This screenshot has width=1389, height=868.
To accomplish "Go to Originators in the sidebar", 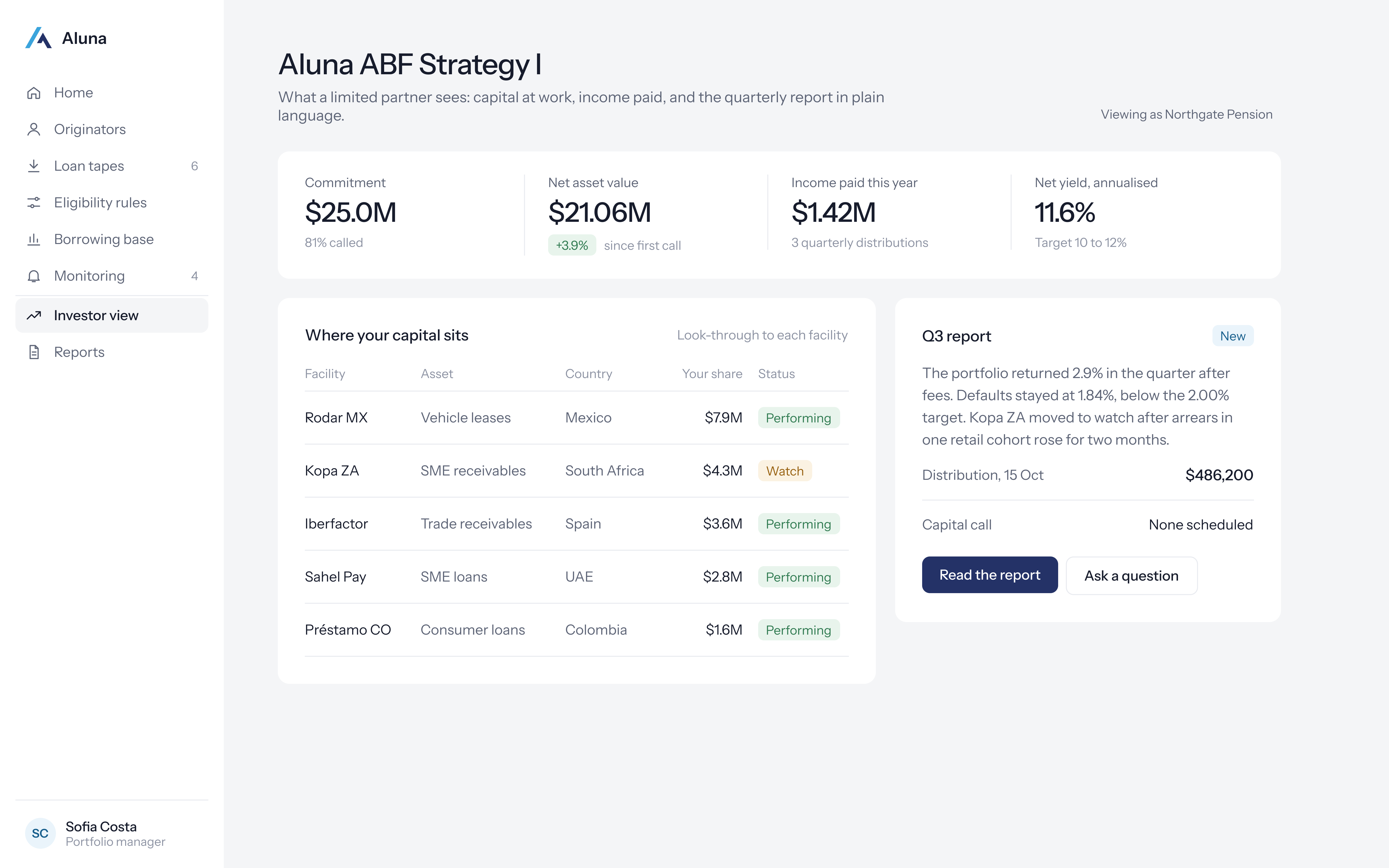I will pos(112,129).
